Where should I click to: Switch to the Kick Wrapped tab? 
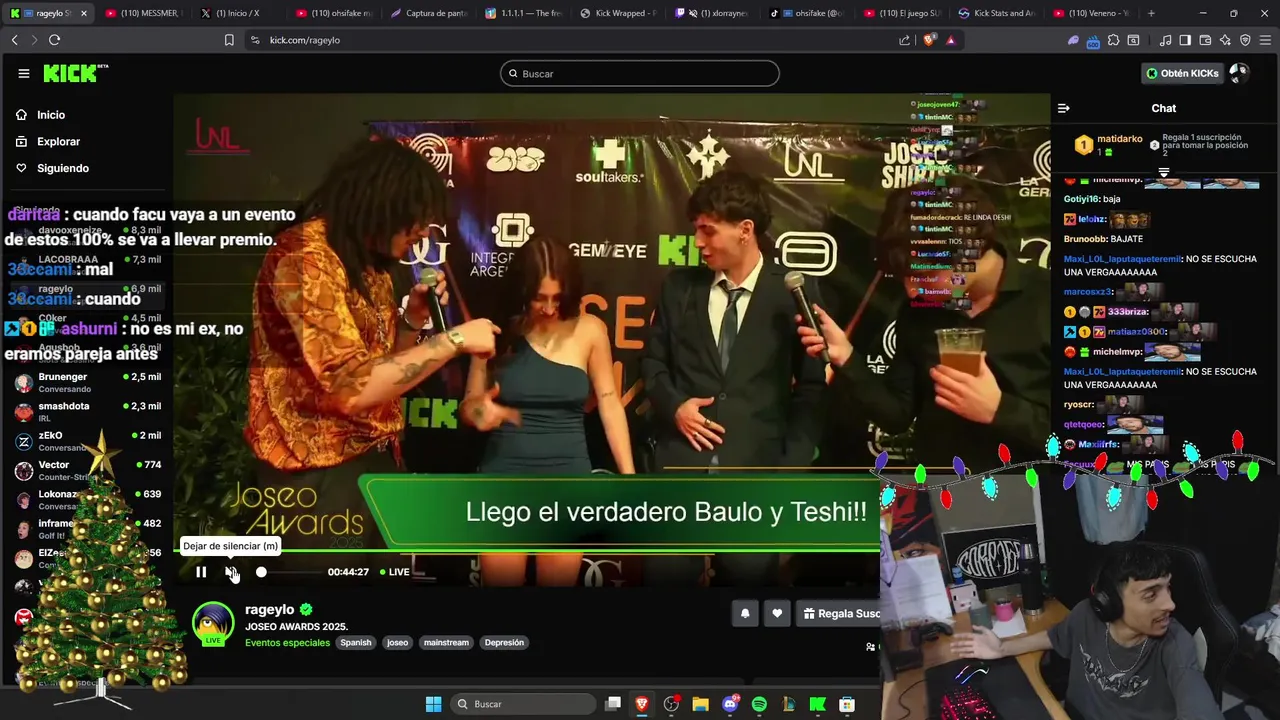tap(619, 13)
